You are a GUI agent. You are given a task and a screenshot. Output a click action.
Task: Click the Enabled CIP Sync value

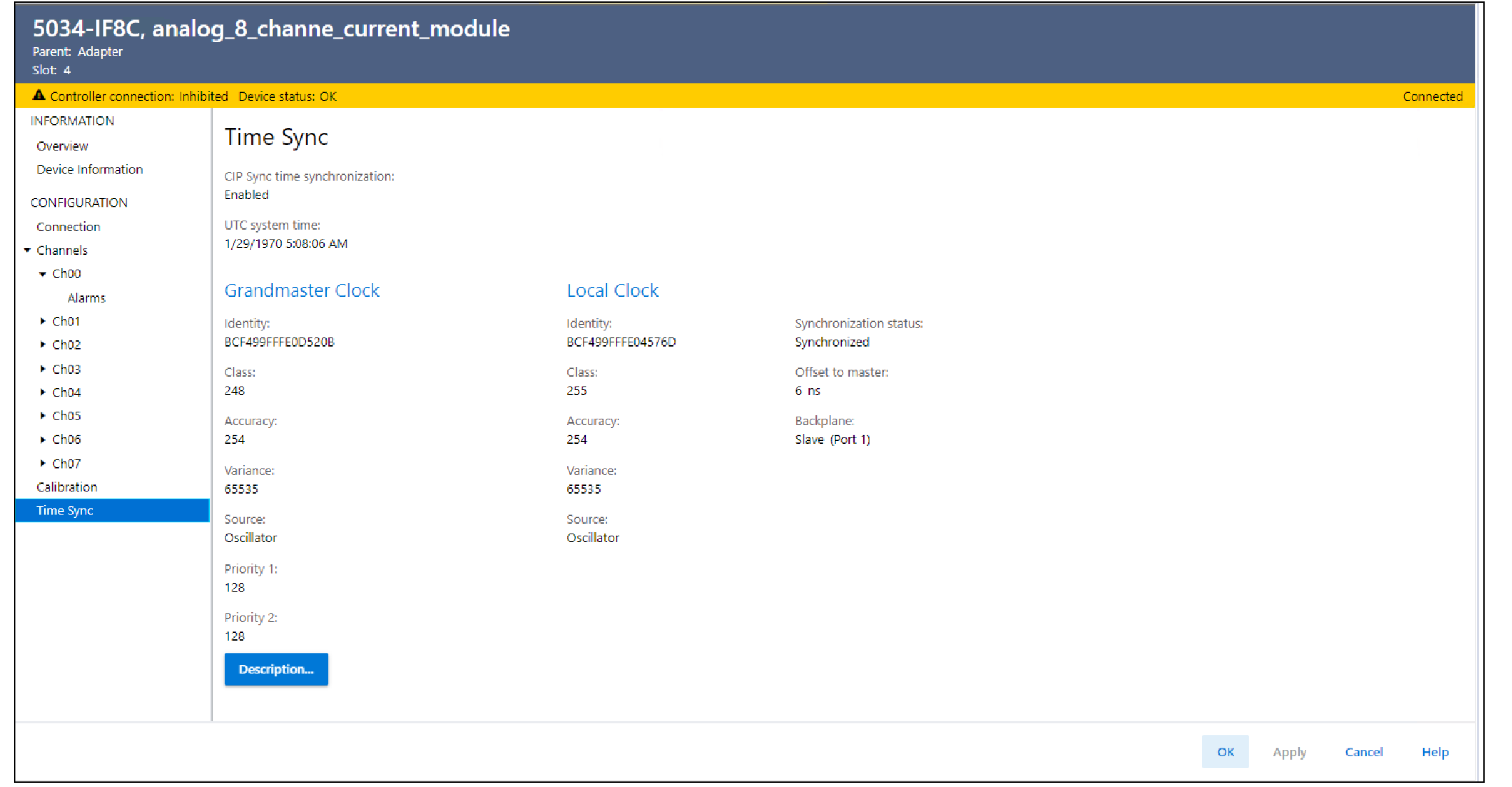246,195
